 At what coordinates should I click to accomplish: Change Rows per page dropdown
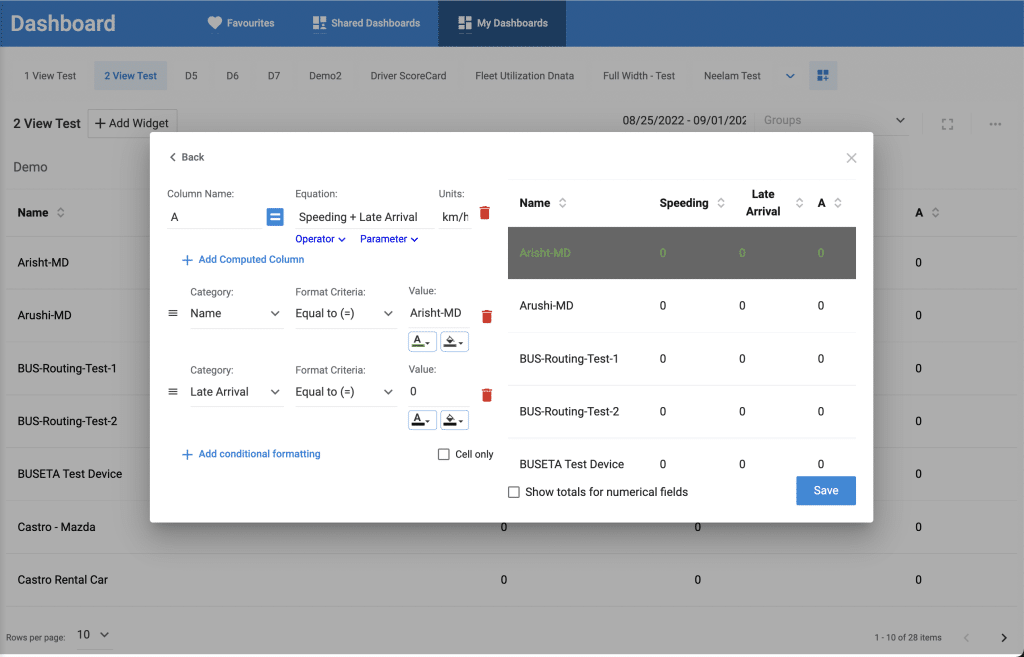(x=93, y=634)
